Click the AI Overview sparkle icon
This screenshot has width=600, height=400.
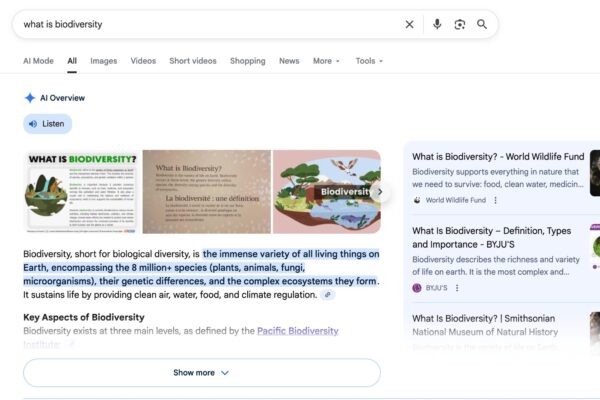pyautogui.click(x=30, y=98)
